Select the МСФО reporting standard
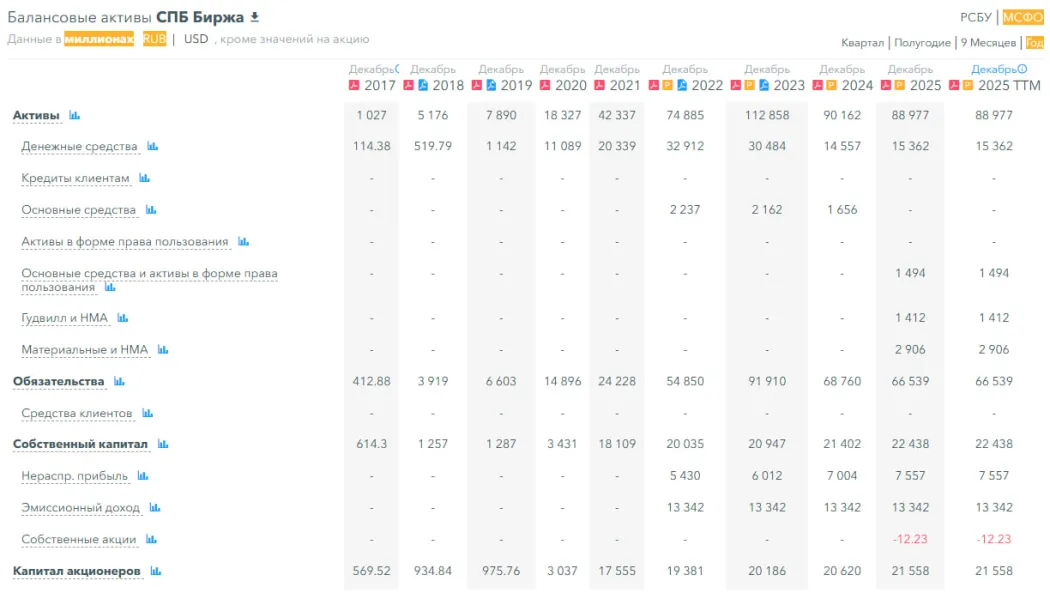Screen dimensions: 1050x599 (1023, 17)
